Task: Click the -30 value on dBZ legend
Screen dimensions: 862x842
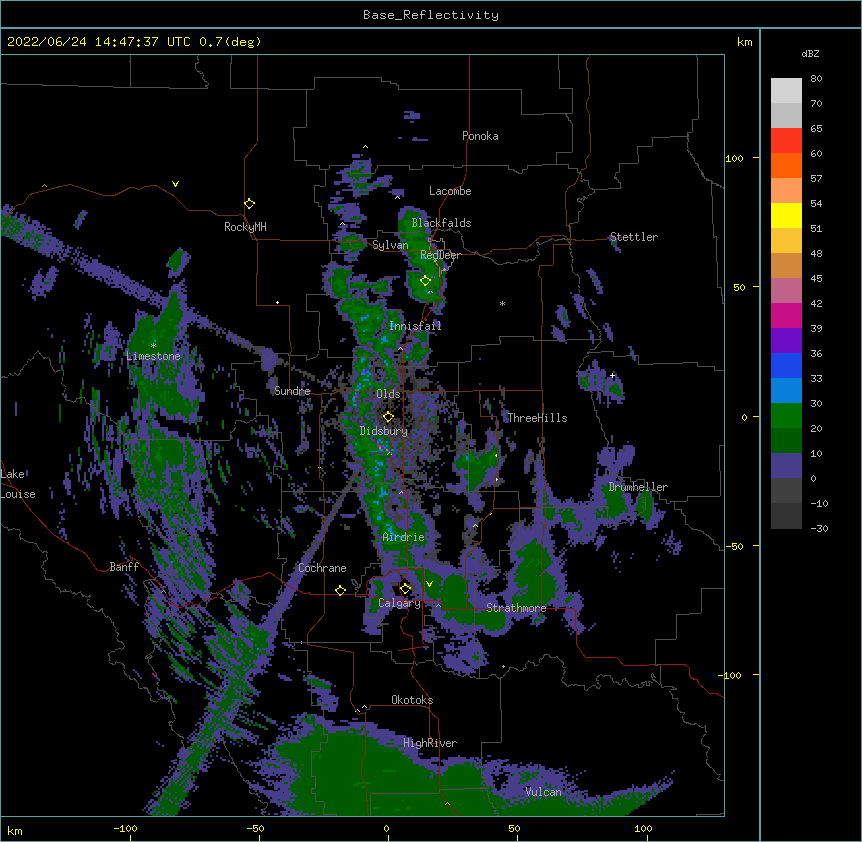Action: pos(819,529)
